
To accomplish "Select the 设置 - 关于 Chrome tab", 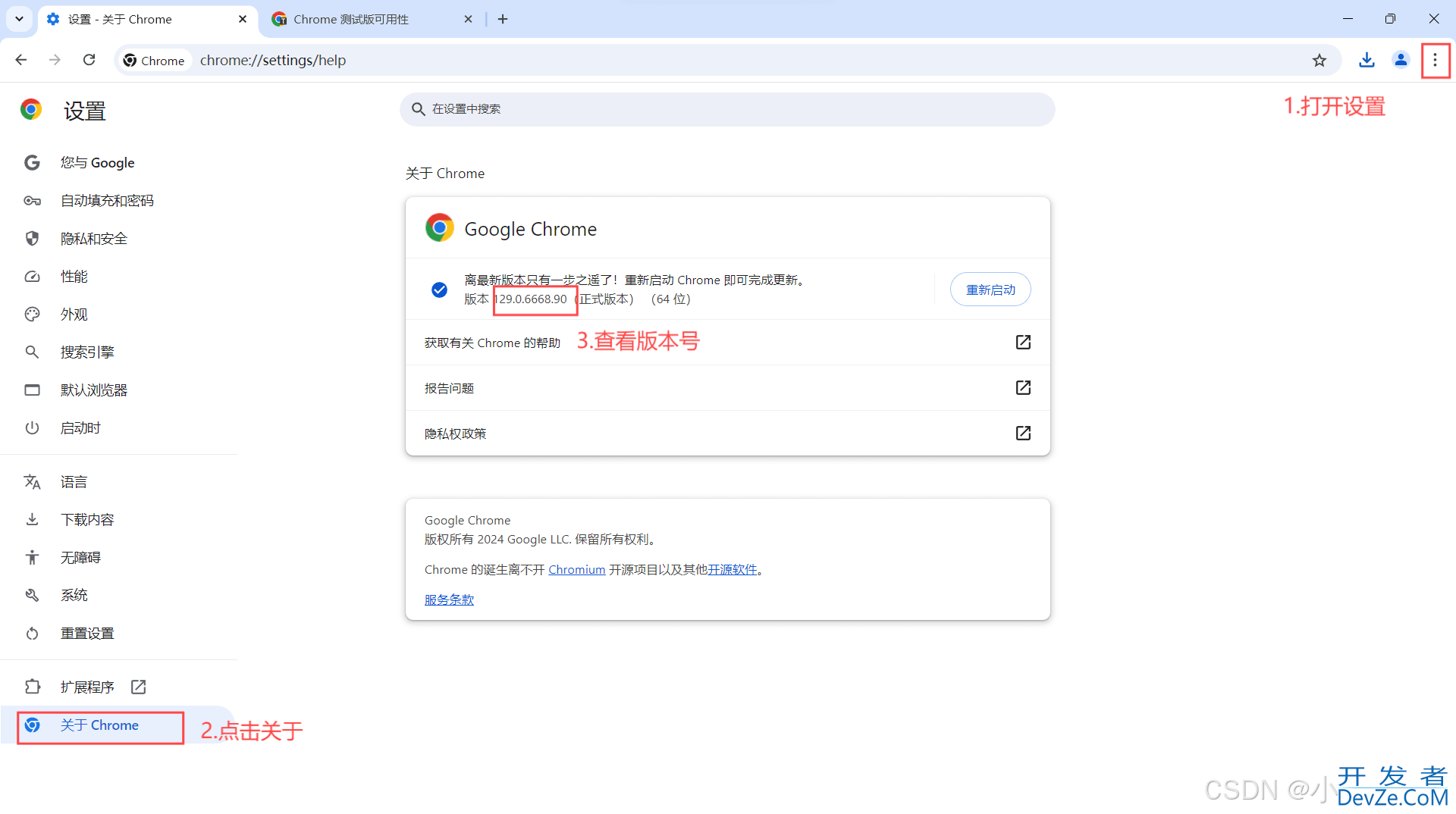I will pos(146,19).
